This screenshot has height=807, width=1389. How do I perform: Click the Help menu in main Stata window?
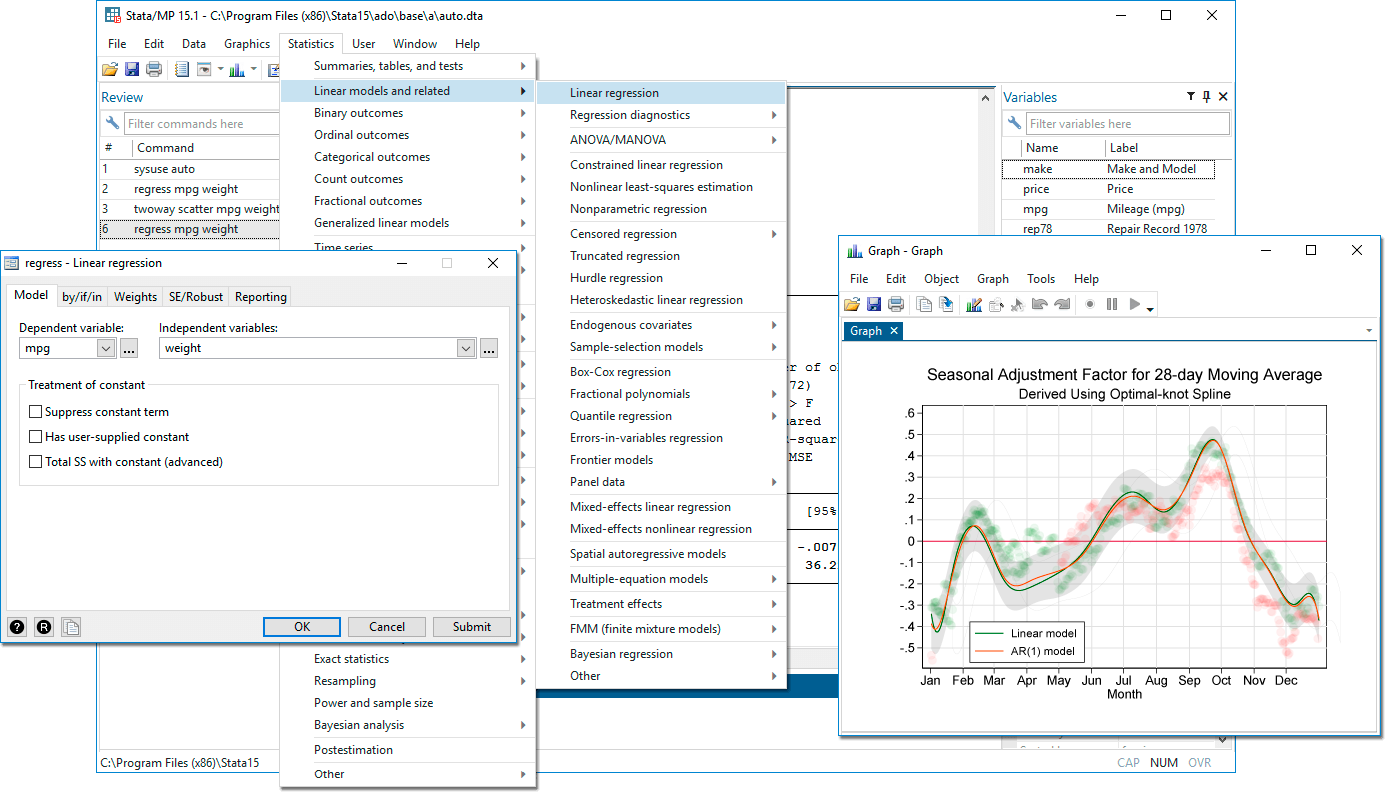467,44
